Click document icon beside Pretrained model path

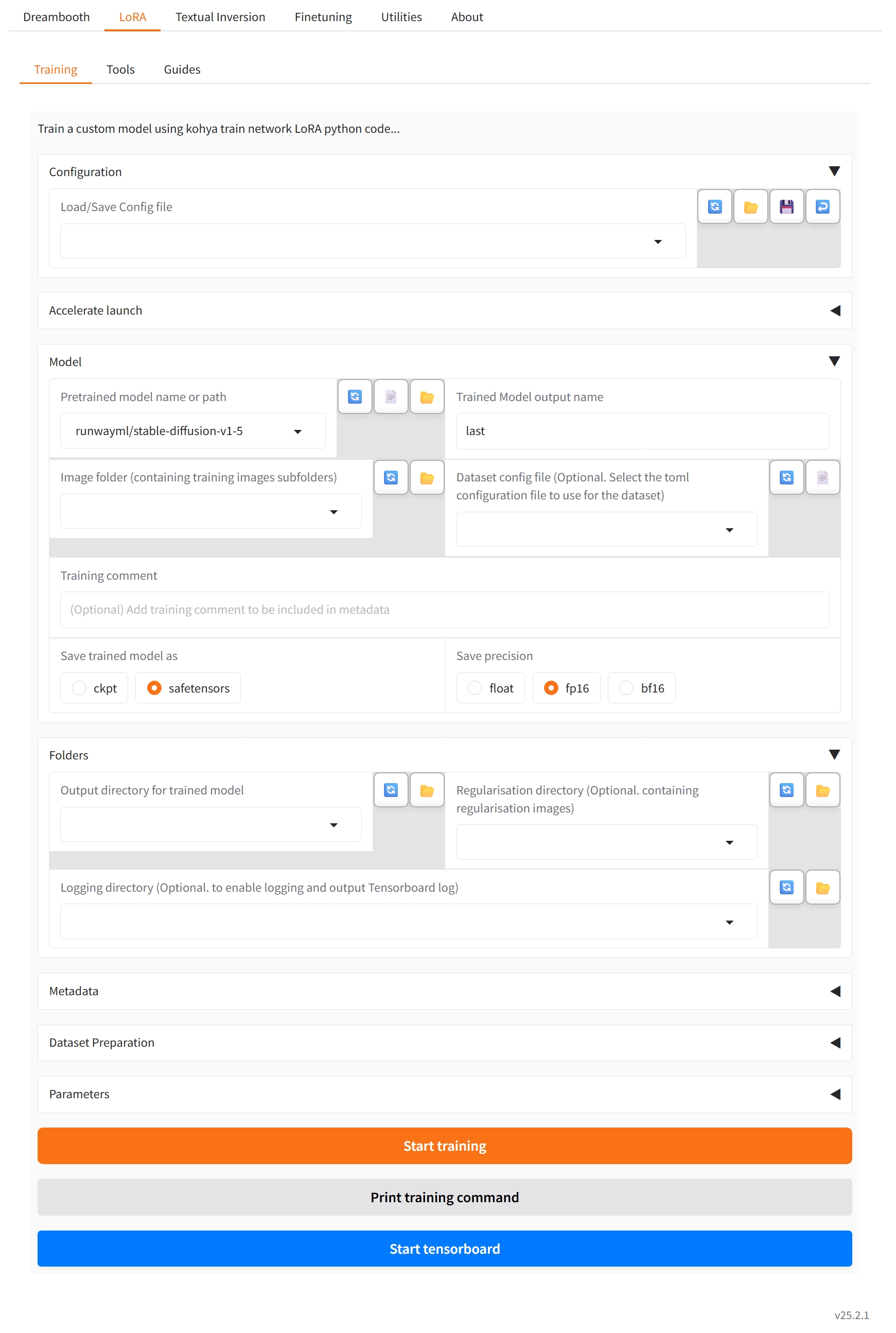(x=391, y=396)
